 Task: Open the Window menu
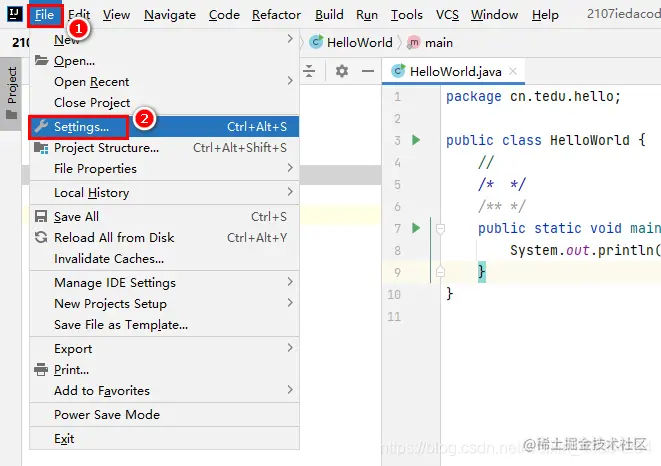(x=494, y=15)
